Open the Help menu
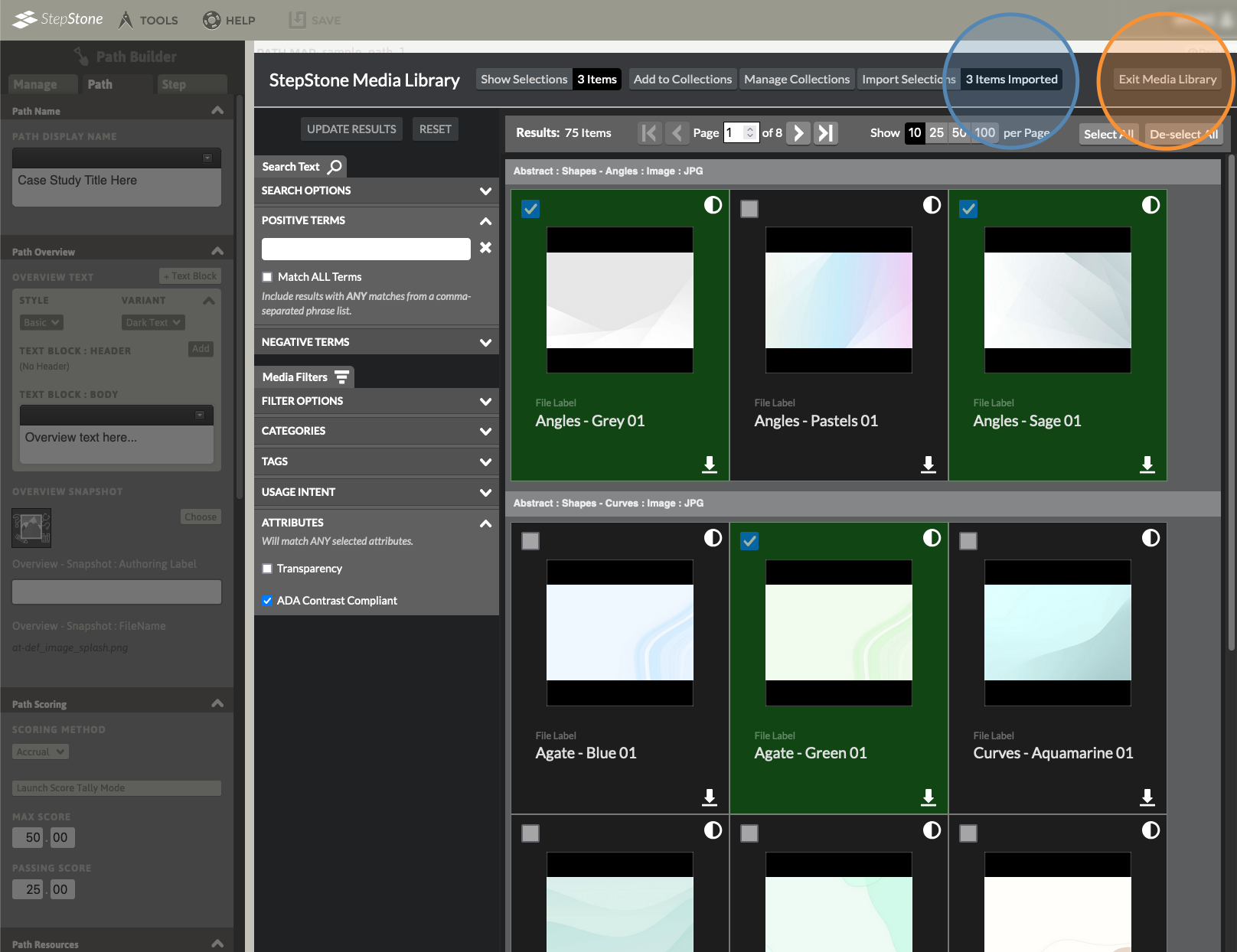1237x952 pixels. (x=229, y=20)
